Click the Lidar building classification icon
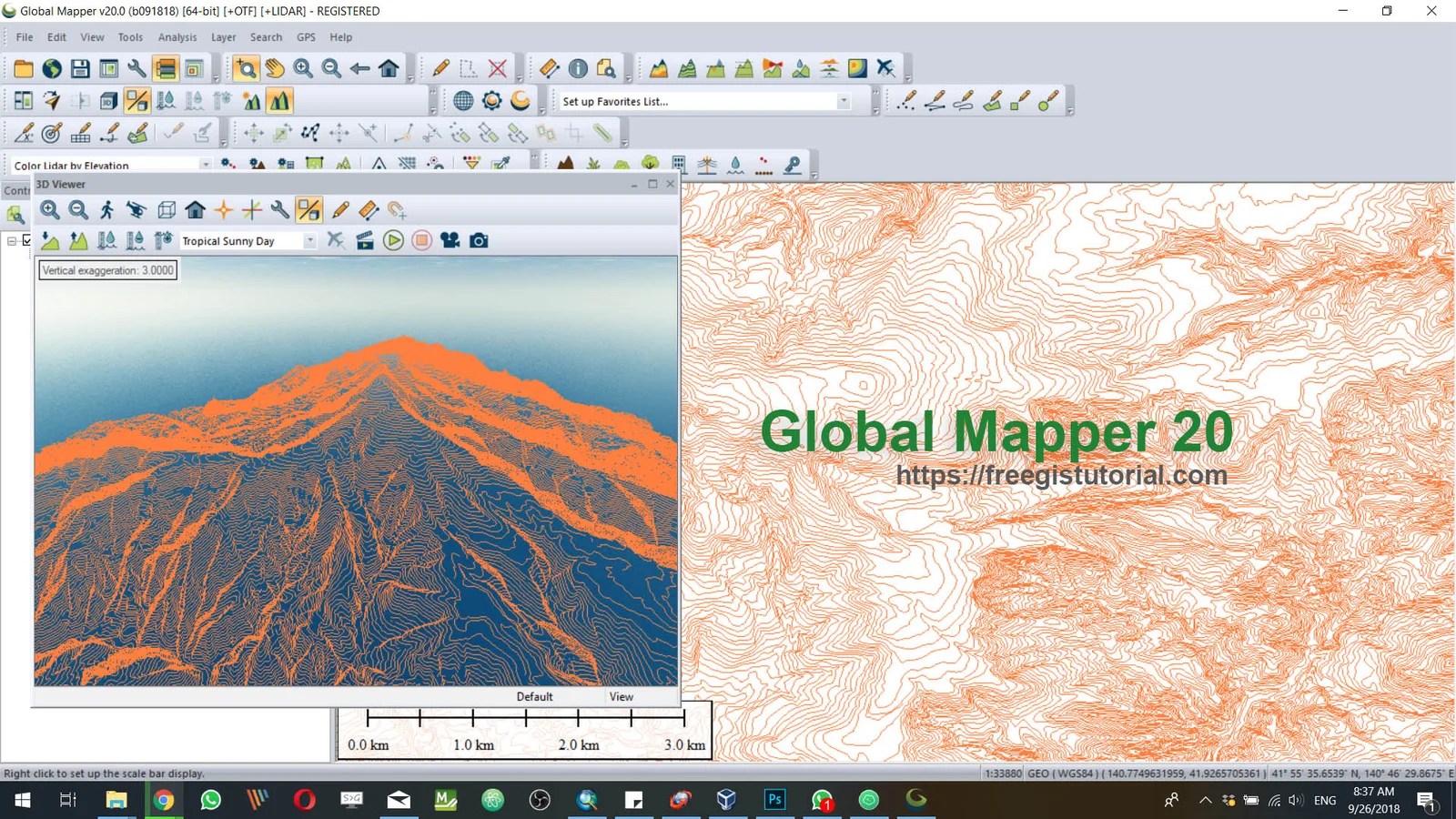This screenshot has height=819, width=1456. coord(678,163)
